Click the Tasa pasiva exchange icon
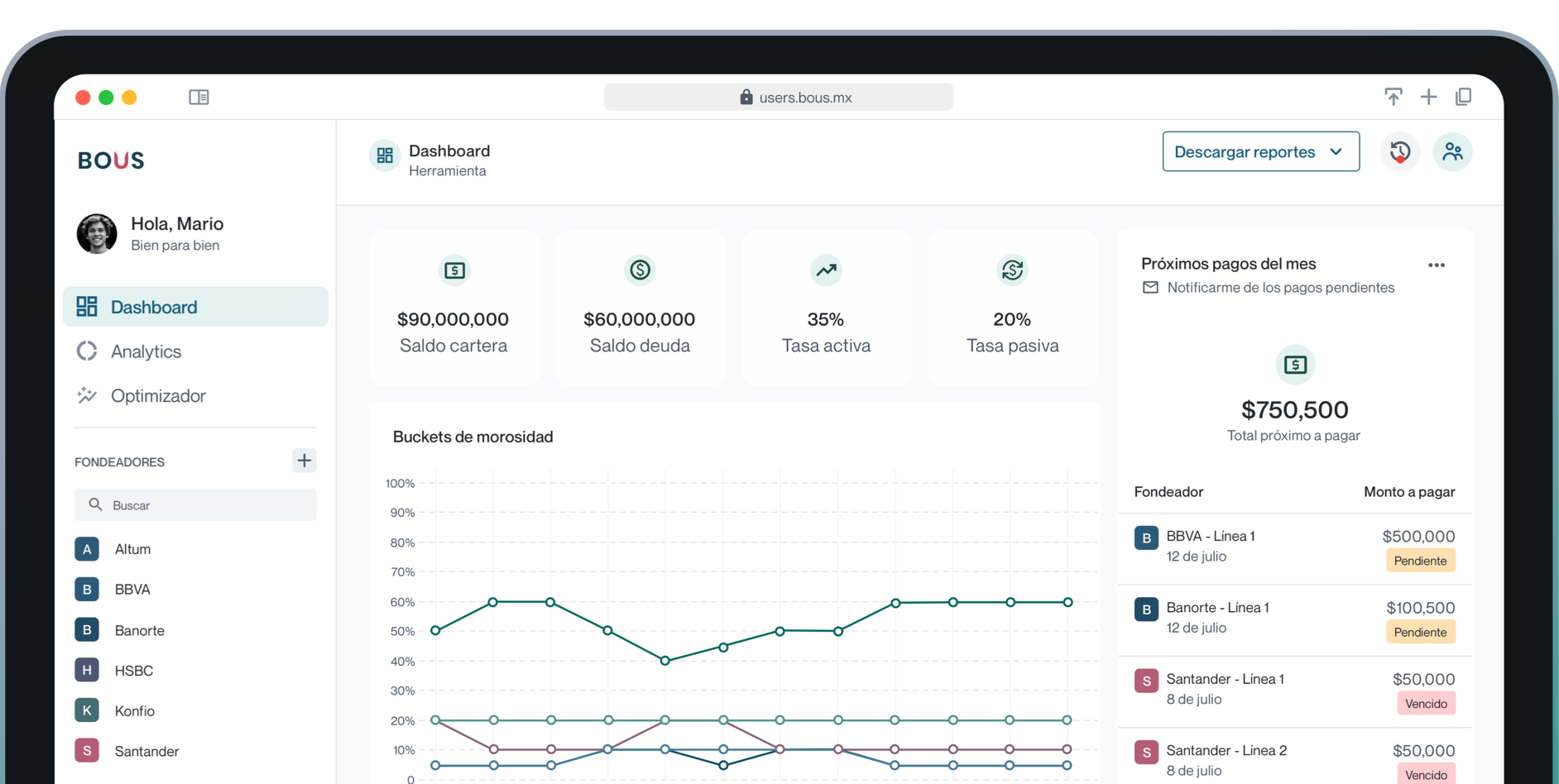Screen dimensions: 1559x784 (x=1012, y=270)
